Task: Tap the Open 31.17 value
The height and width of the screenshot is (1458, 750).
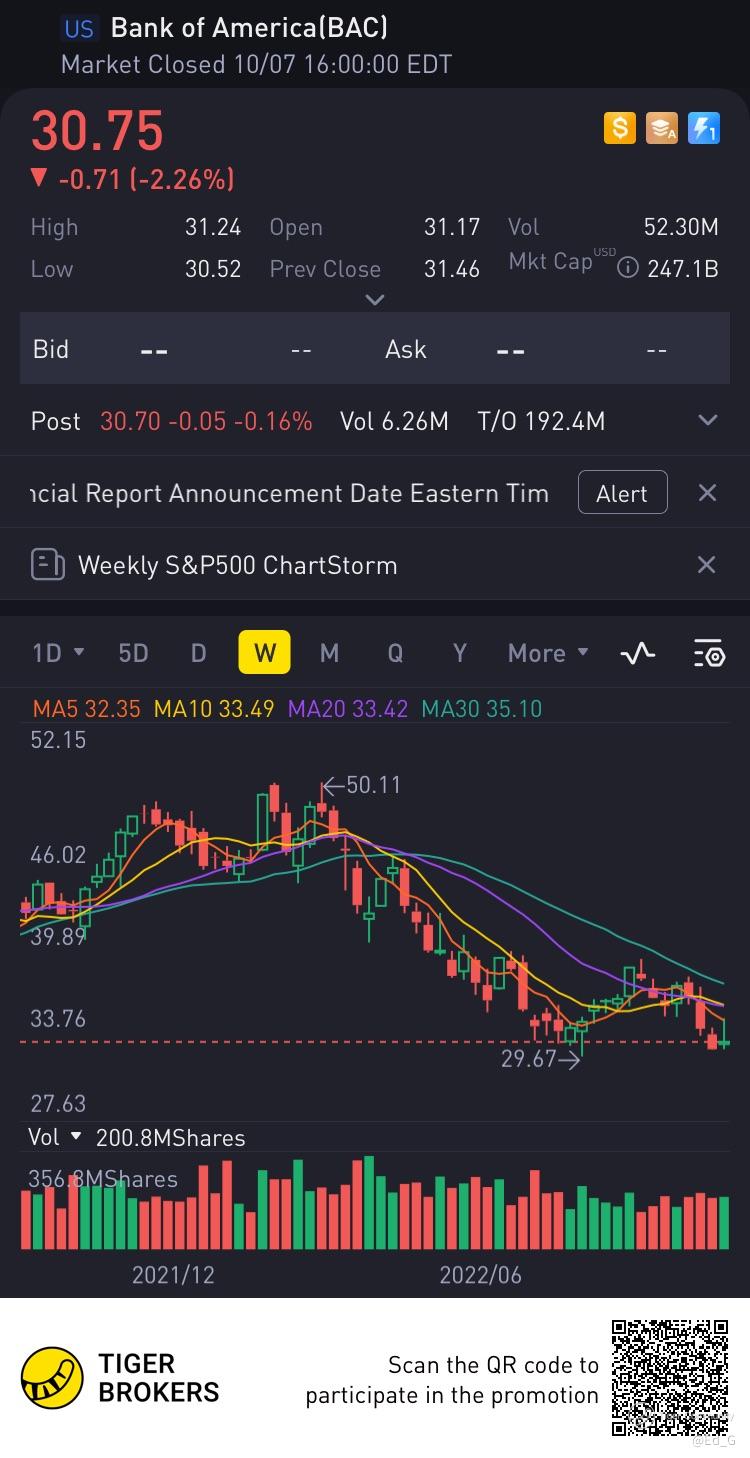Action: click(x=452, y=227)
